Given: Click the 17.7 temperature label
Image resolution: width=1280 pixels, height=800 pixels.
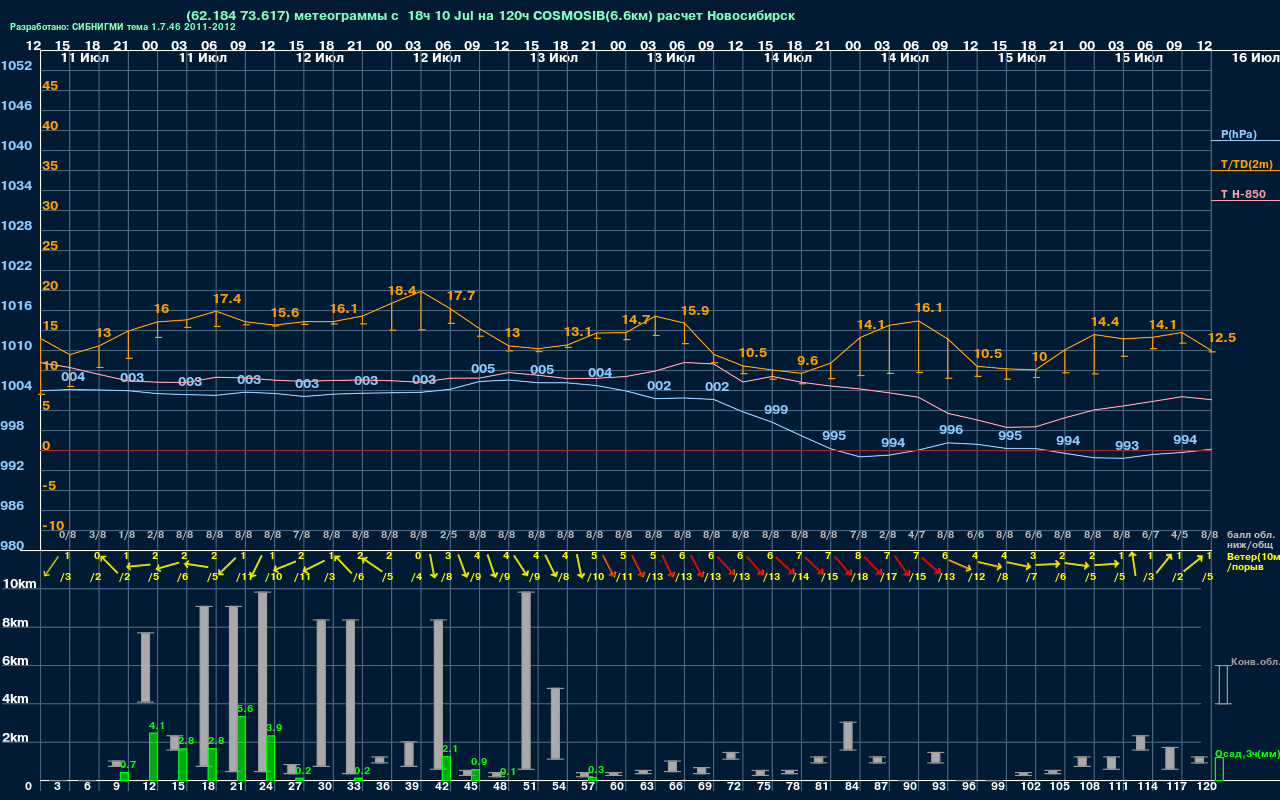Looking at the screenshot, I should [461, 296].
